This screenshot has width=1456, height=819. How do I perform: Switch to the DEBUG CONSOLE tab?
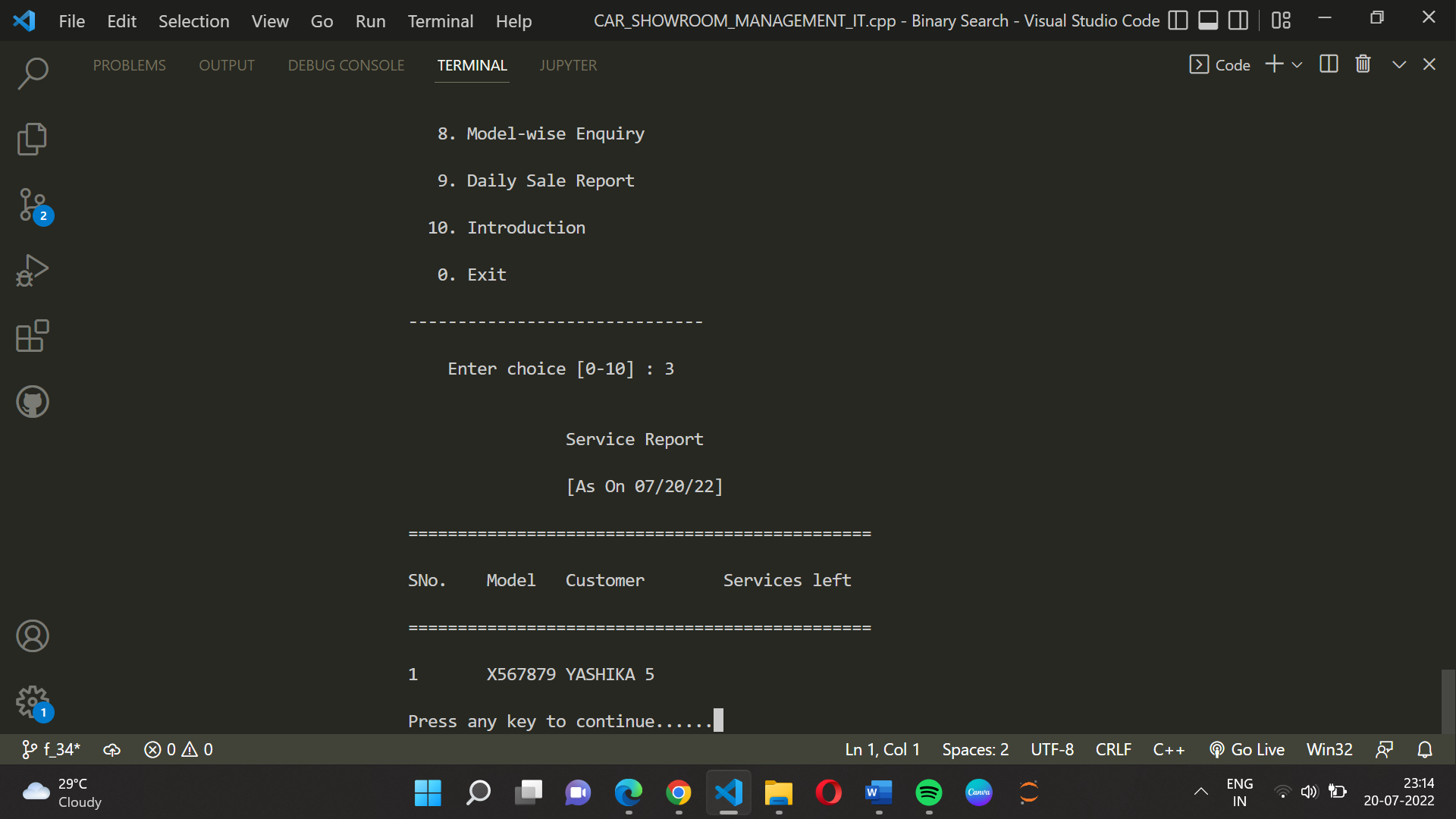346,65
